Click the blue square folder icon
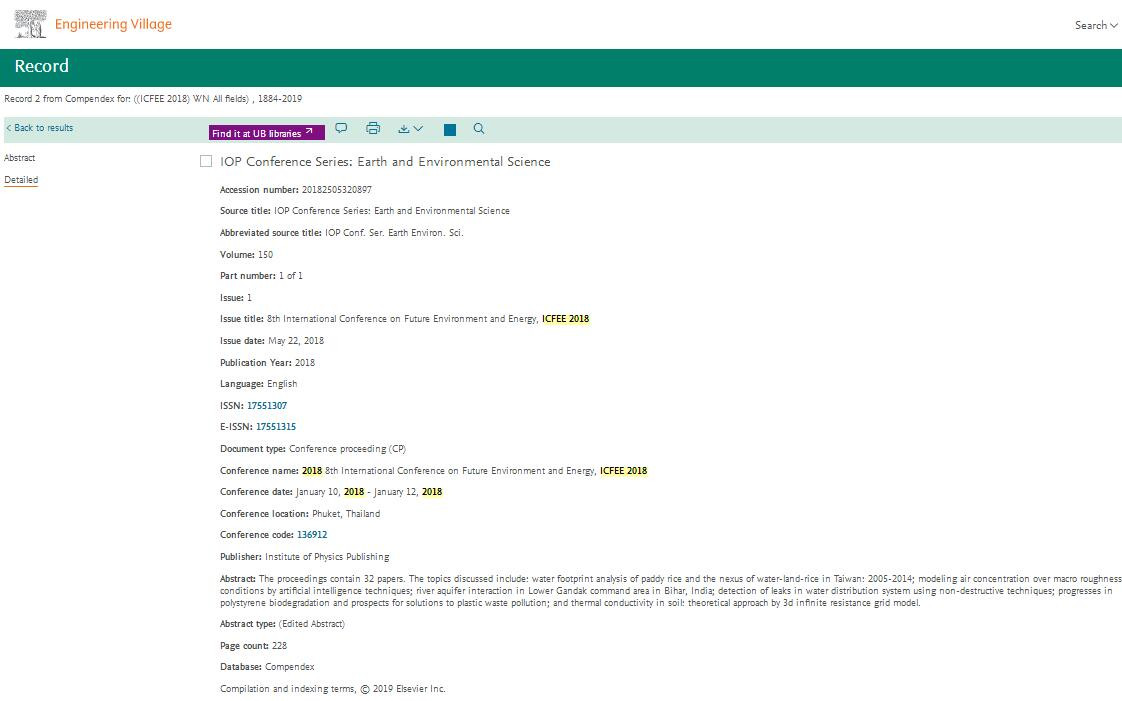Viewport: 1122px width, 701px height. tap(450, 129)
